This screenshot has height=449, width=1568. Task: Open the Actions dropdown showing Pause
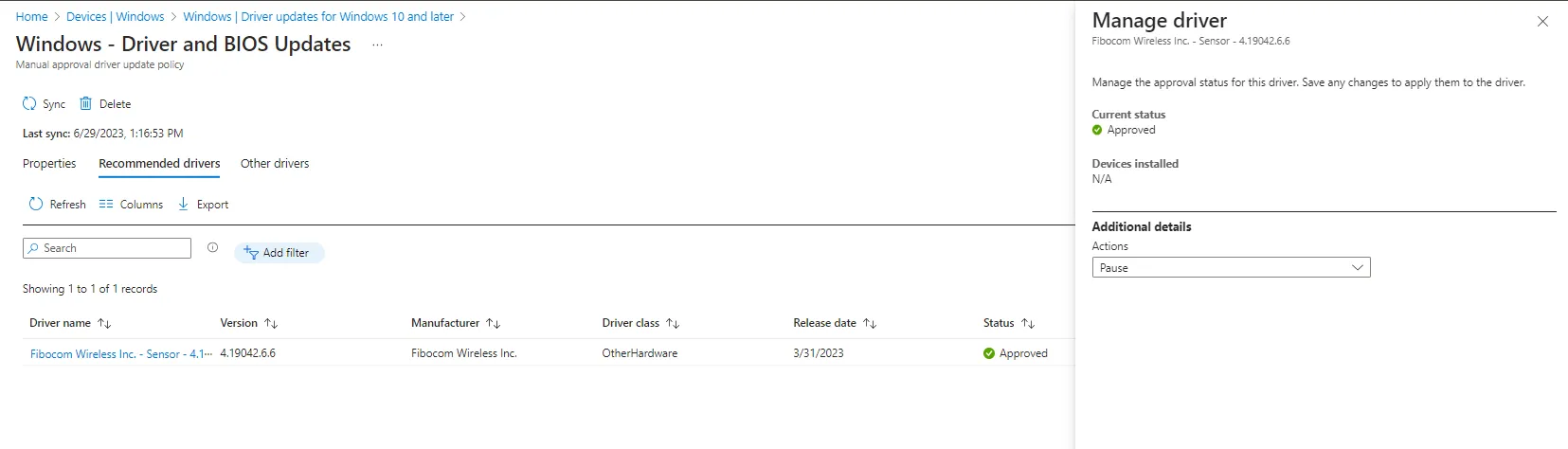1231,268
